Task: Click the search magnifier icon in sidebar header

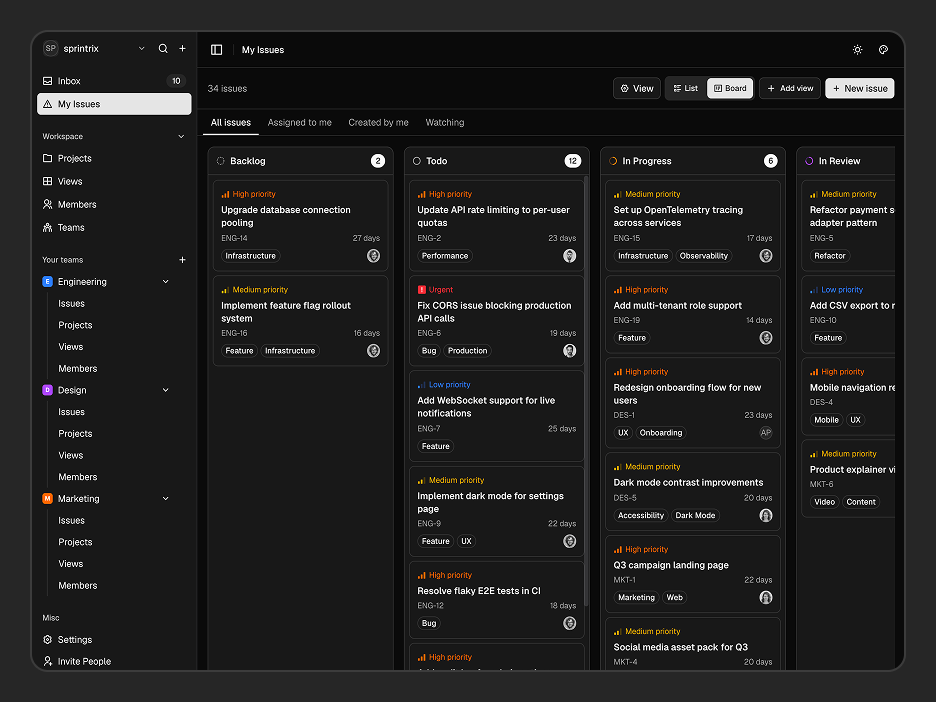Action: (163, 48)
